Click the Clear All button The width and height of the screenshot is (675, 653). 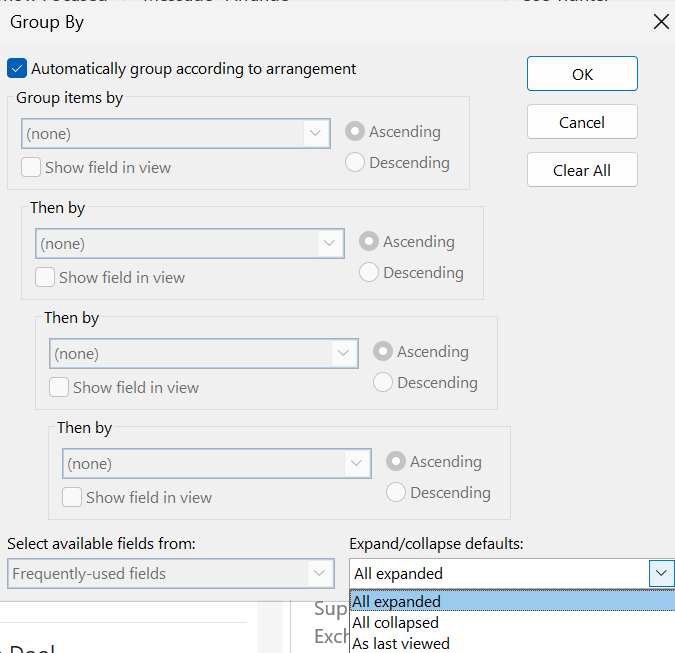pos(582,170)
